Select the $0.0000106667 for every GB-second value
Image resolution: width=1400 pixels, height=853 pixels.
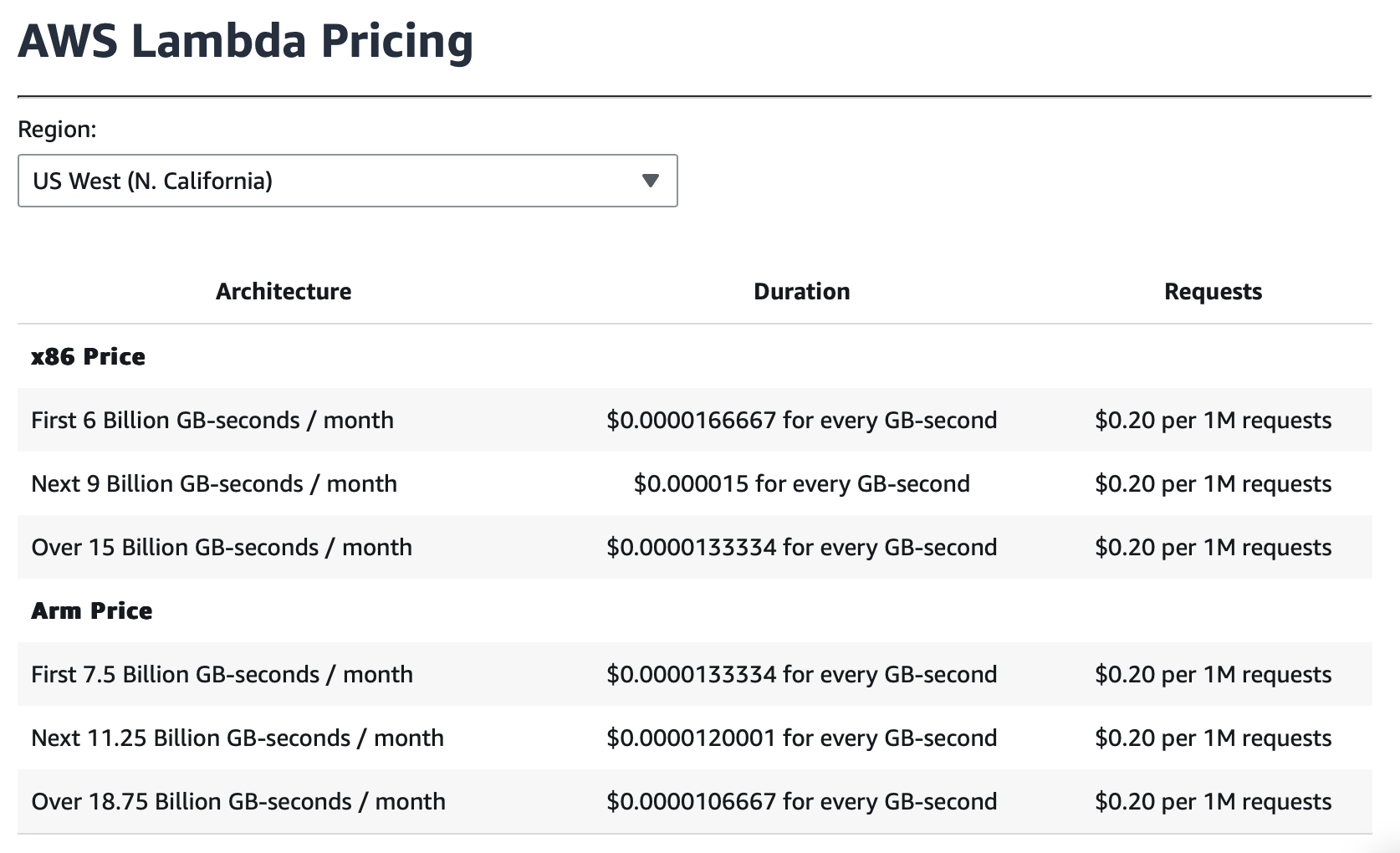(801, 801)
